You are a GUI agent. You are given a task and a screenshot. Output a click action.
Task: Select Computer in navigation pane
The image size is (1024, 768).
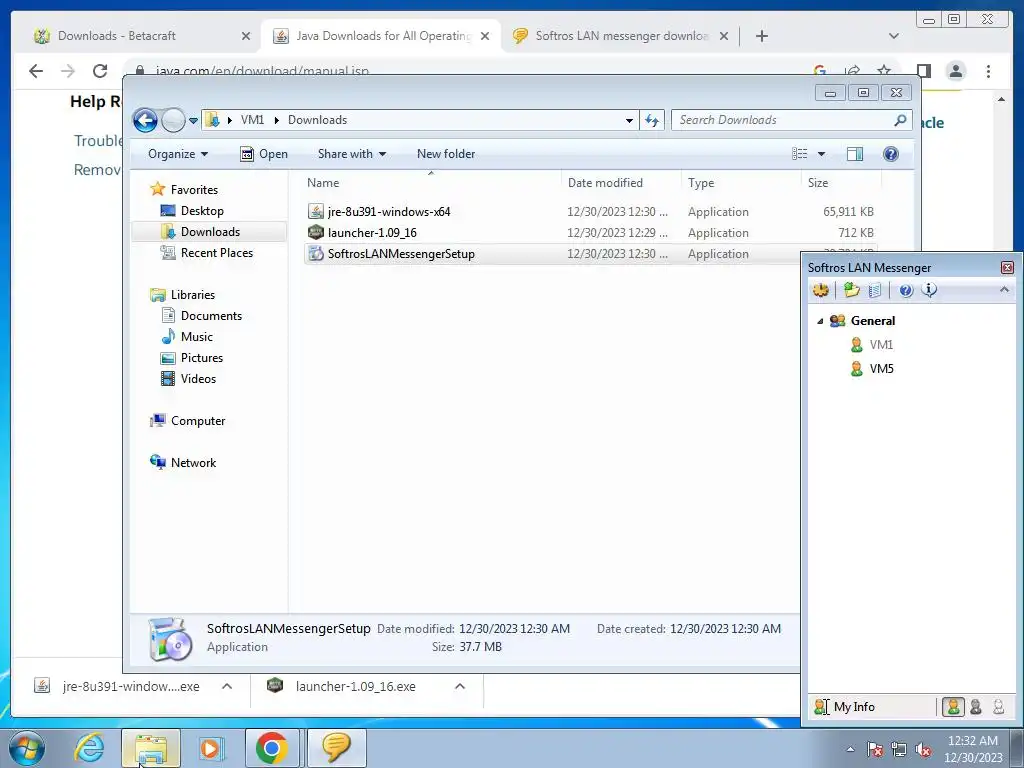pos(198,421)
